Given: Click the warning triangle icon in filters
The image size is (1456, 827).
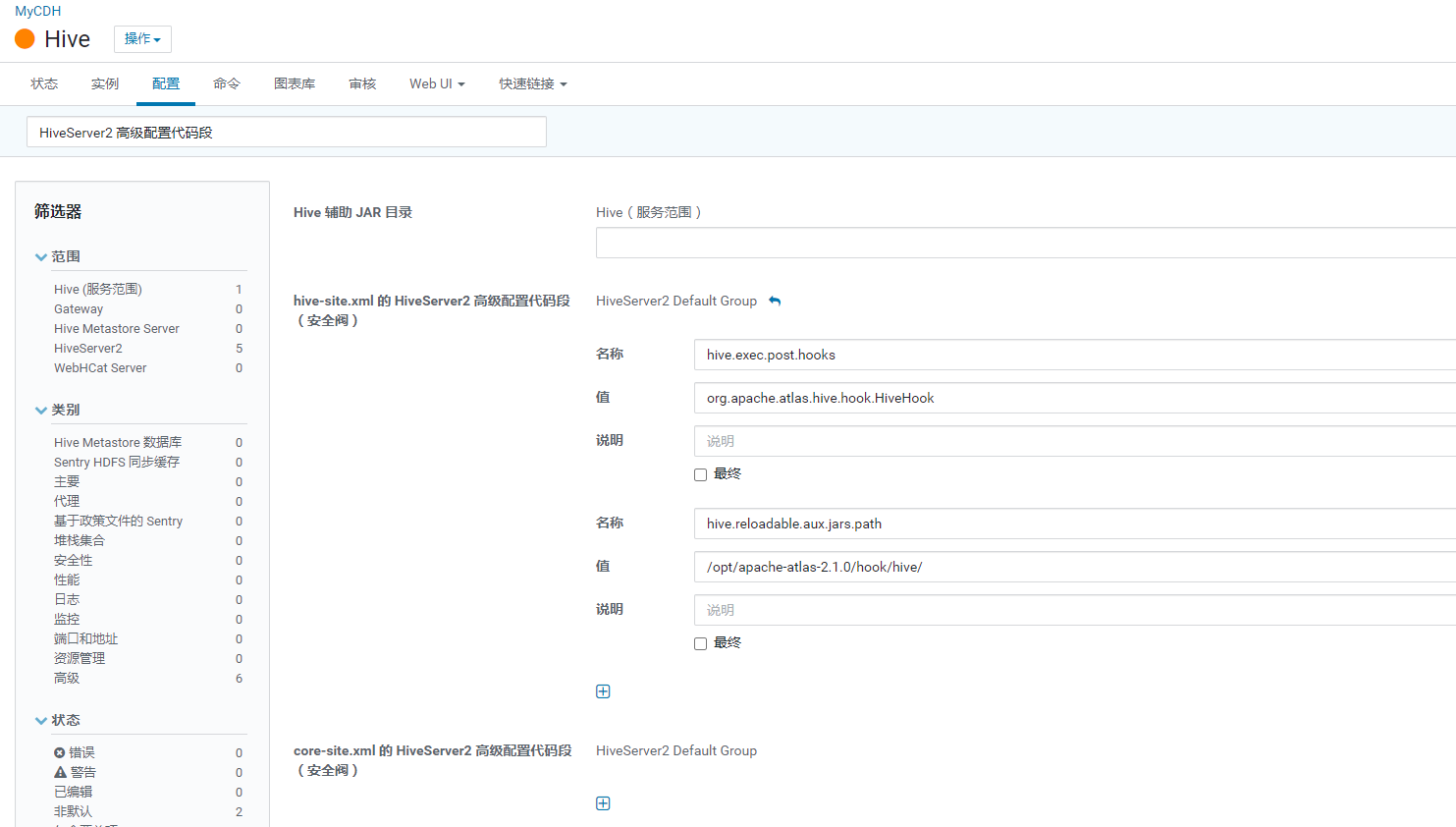Looking at the screenshot, I should (x=60, y=772).
